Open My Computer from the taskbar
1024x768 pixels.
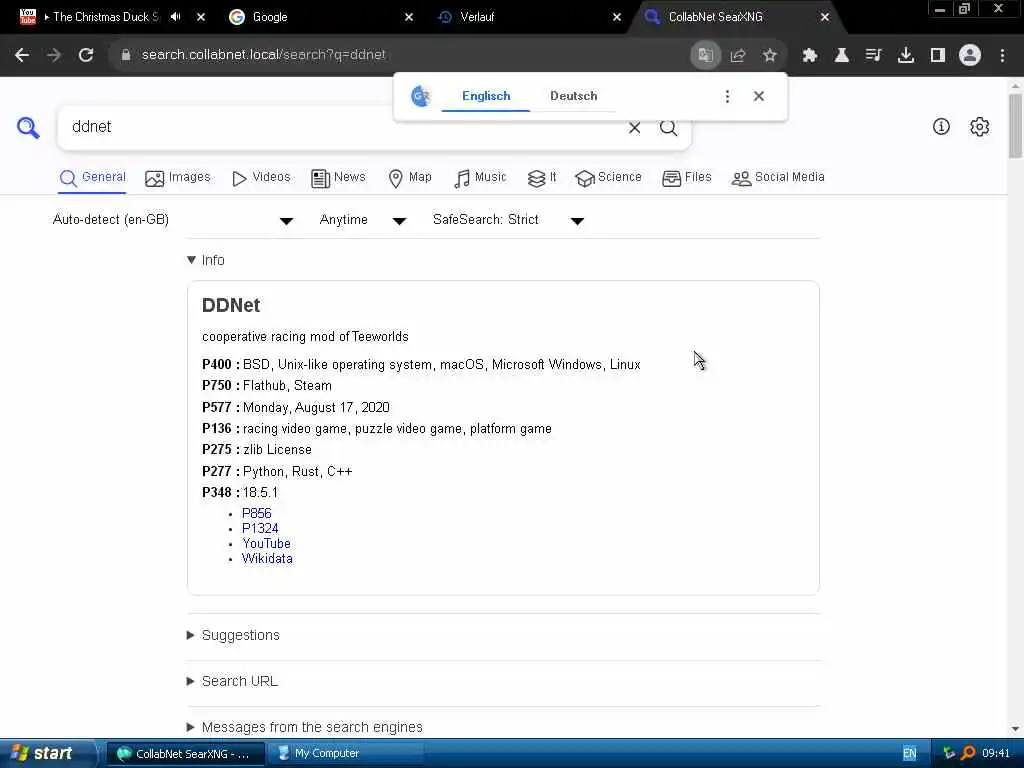pyautogui.click(x=346, y=754)
